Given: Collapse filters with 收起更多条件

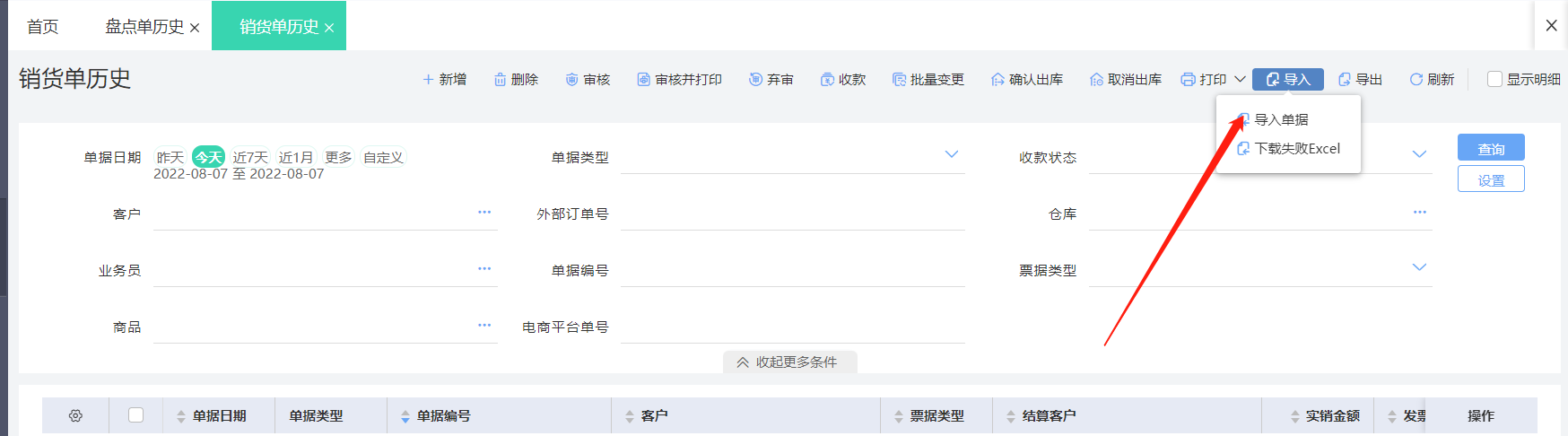Looking at the screenshot, I should (789, 362).
